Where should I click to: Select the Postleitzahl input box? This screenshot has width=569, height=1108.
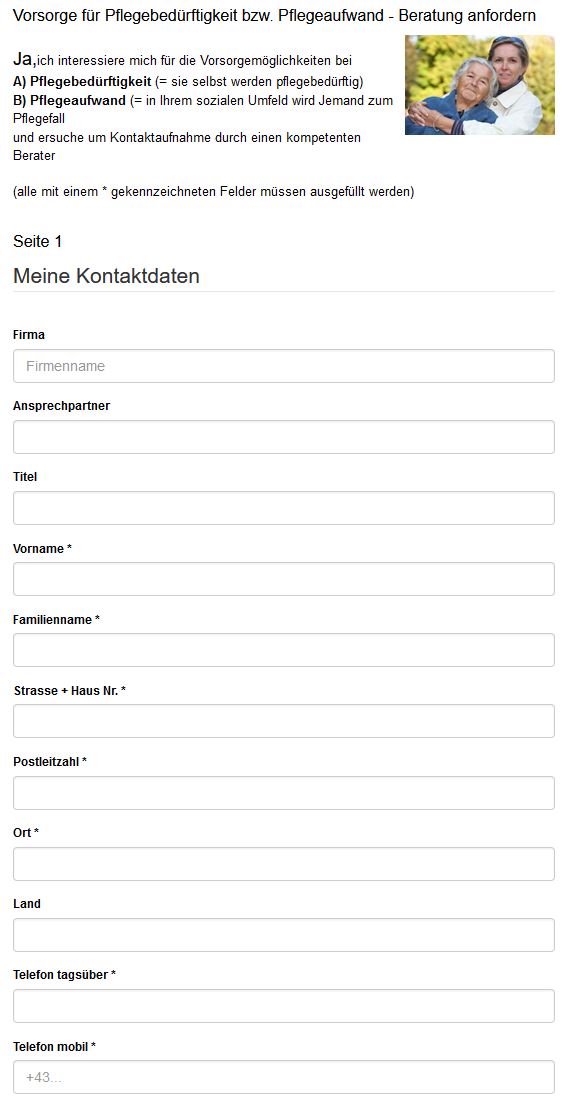pos(283,793)
